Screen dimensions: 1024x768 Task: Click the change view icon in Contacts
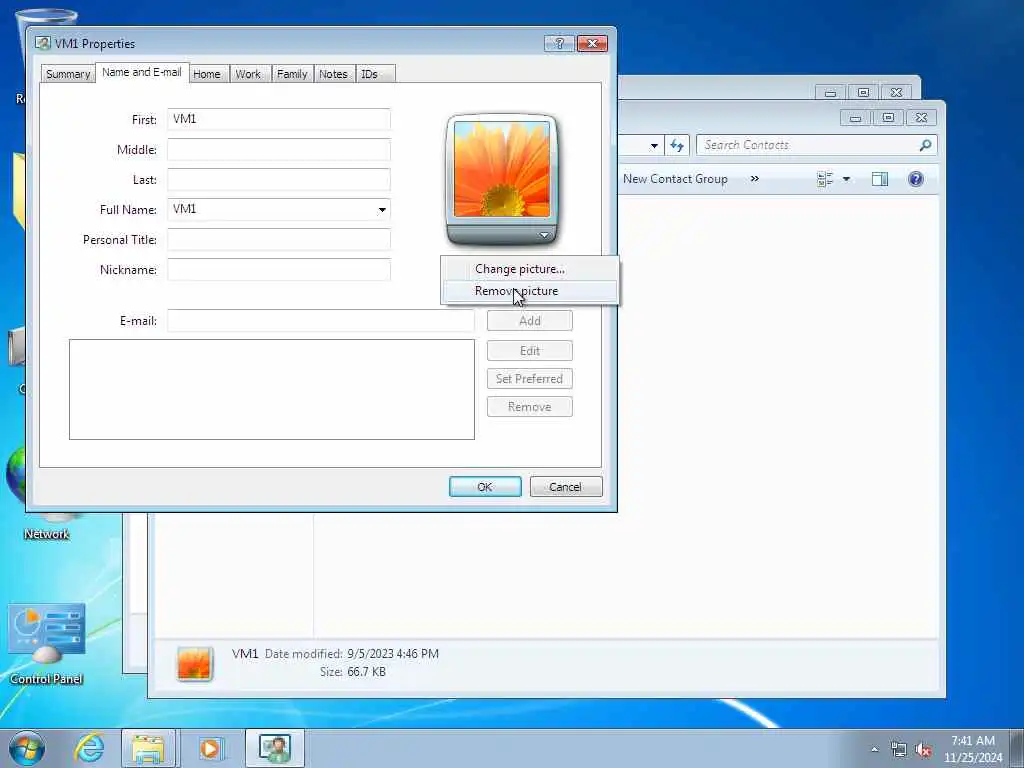click(x=825, y=179)
